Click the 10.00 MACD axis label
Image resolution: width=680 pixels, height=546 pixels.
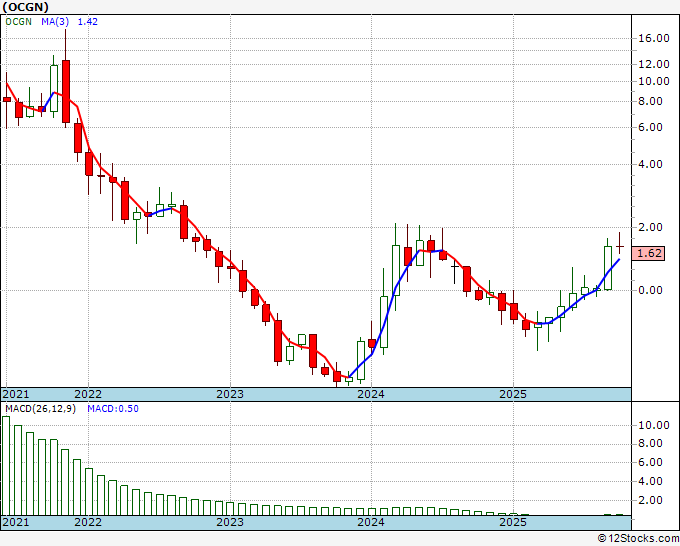pyautogui.click(x=654, y=425)
